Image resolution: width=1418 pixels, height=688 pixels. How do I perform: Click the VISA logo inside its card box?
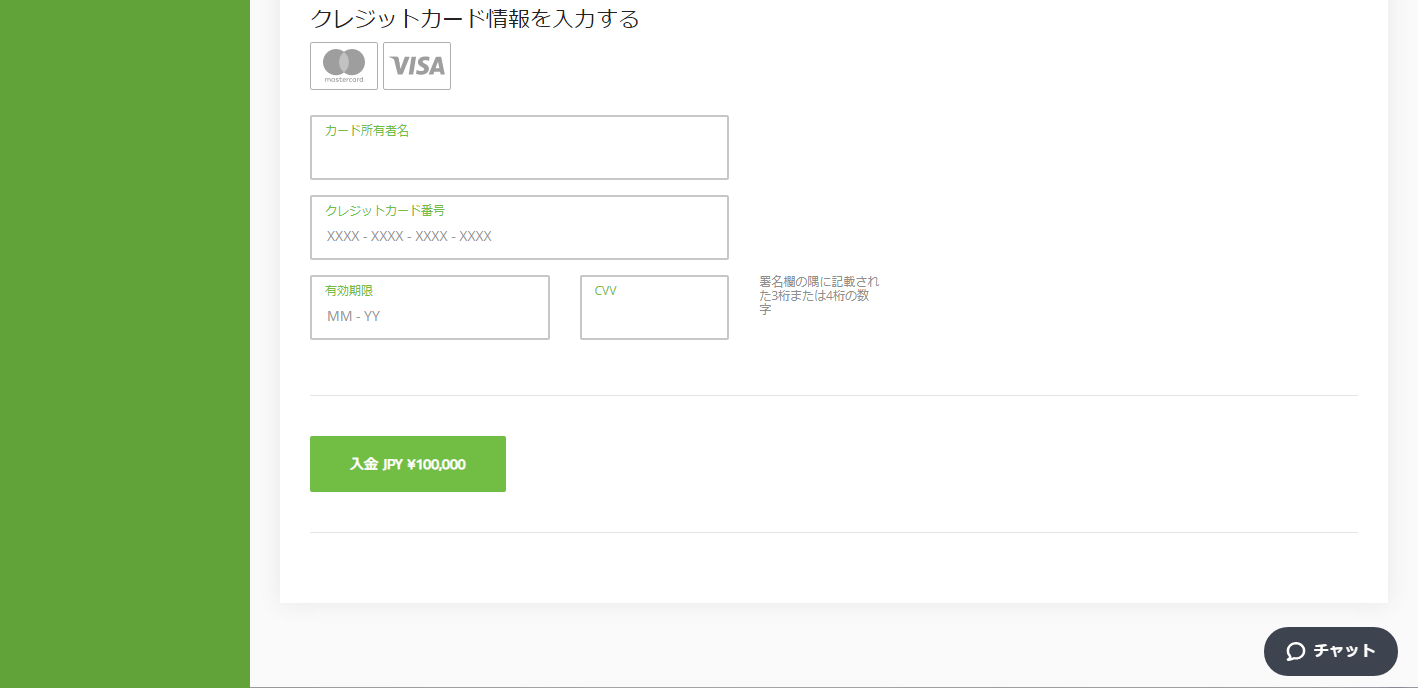click(x=417, y=66)
